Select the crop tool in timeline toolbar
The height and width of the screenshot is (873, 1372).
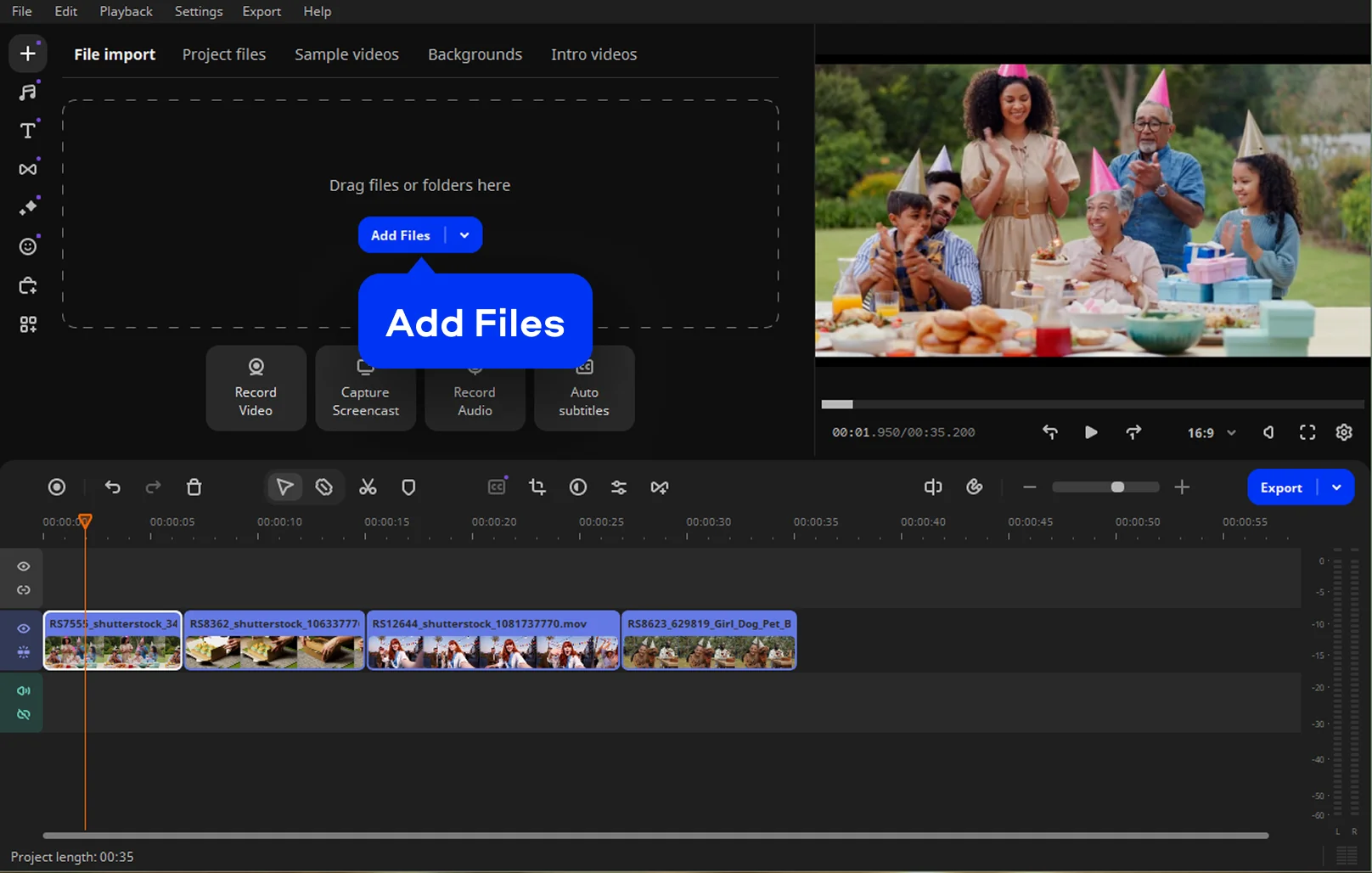tap(537, 487)
